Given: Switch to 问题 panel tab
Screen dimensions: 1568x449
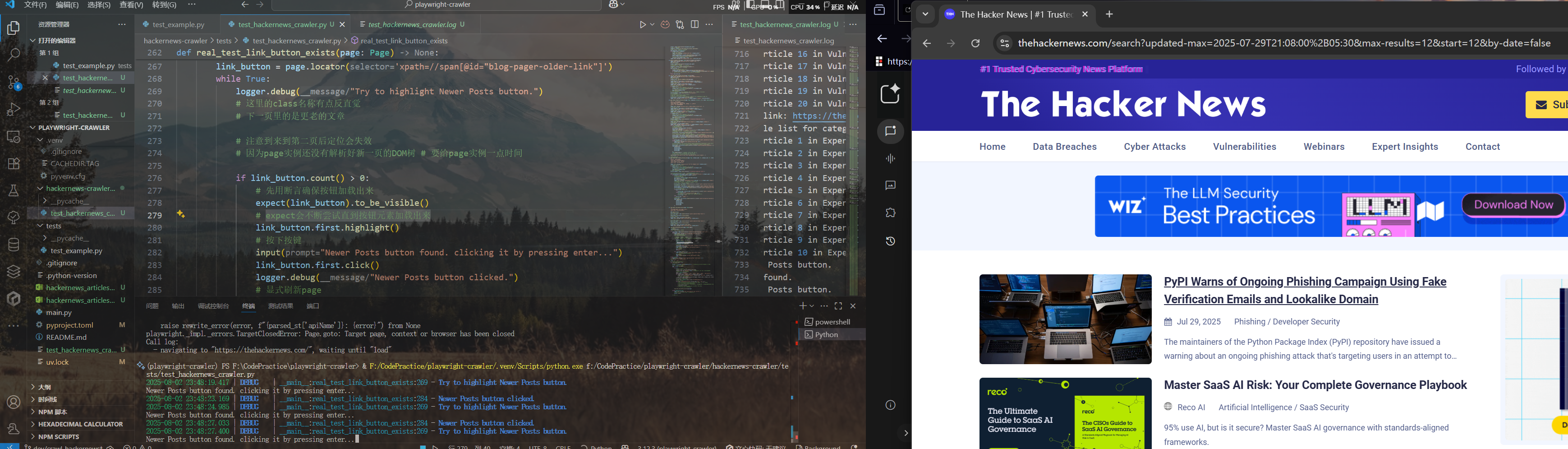Looking at the screenshot, I should 152,306.
